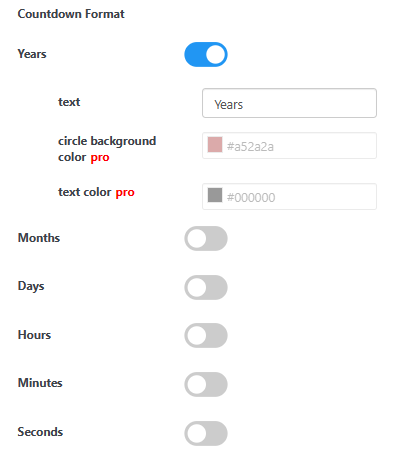
Task: Click the Months label
Action: pos(39,238)
